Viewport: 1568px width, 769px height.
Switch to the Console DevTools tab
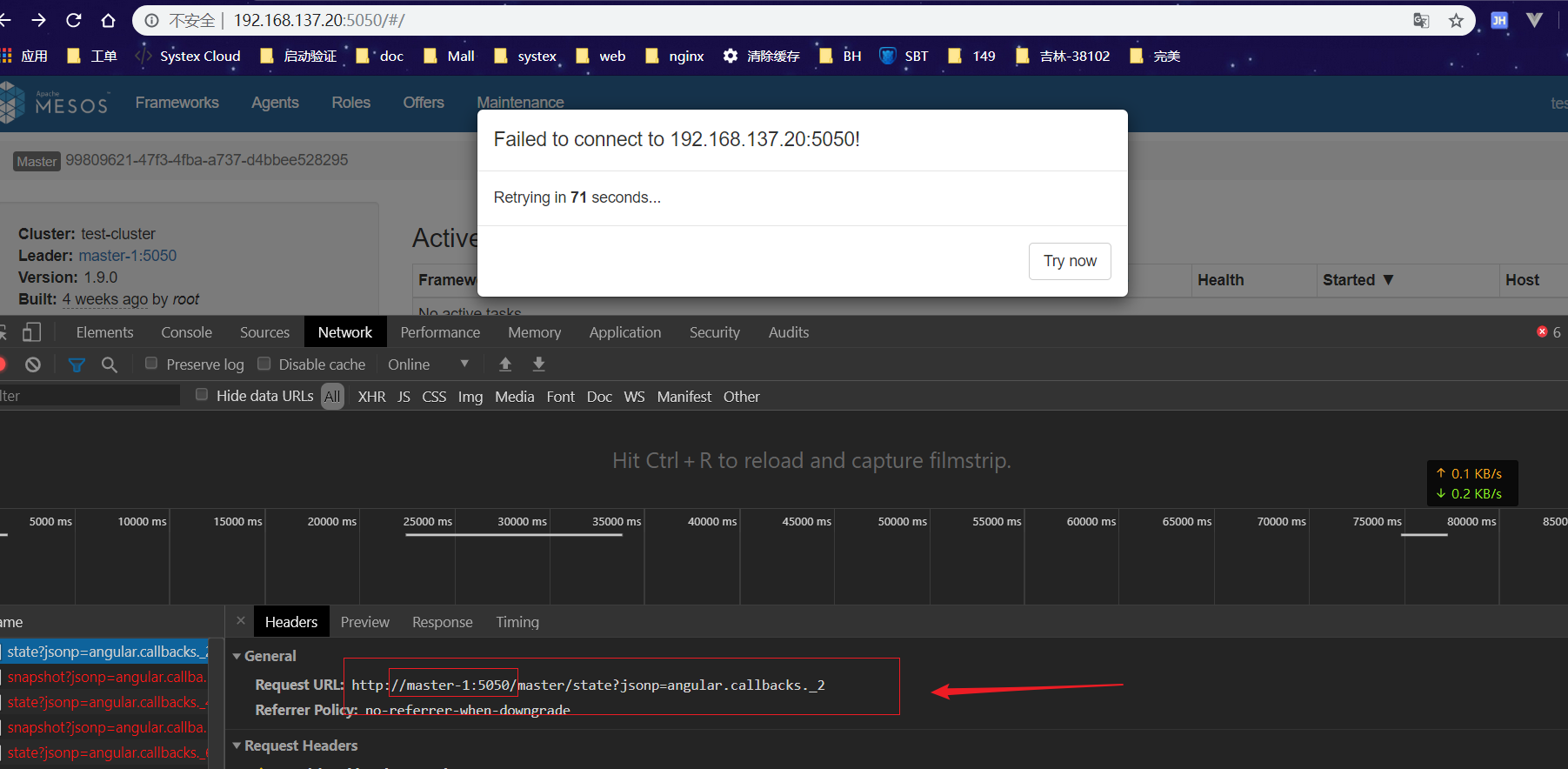pos(186,332)
